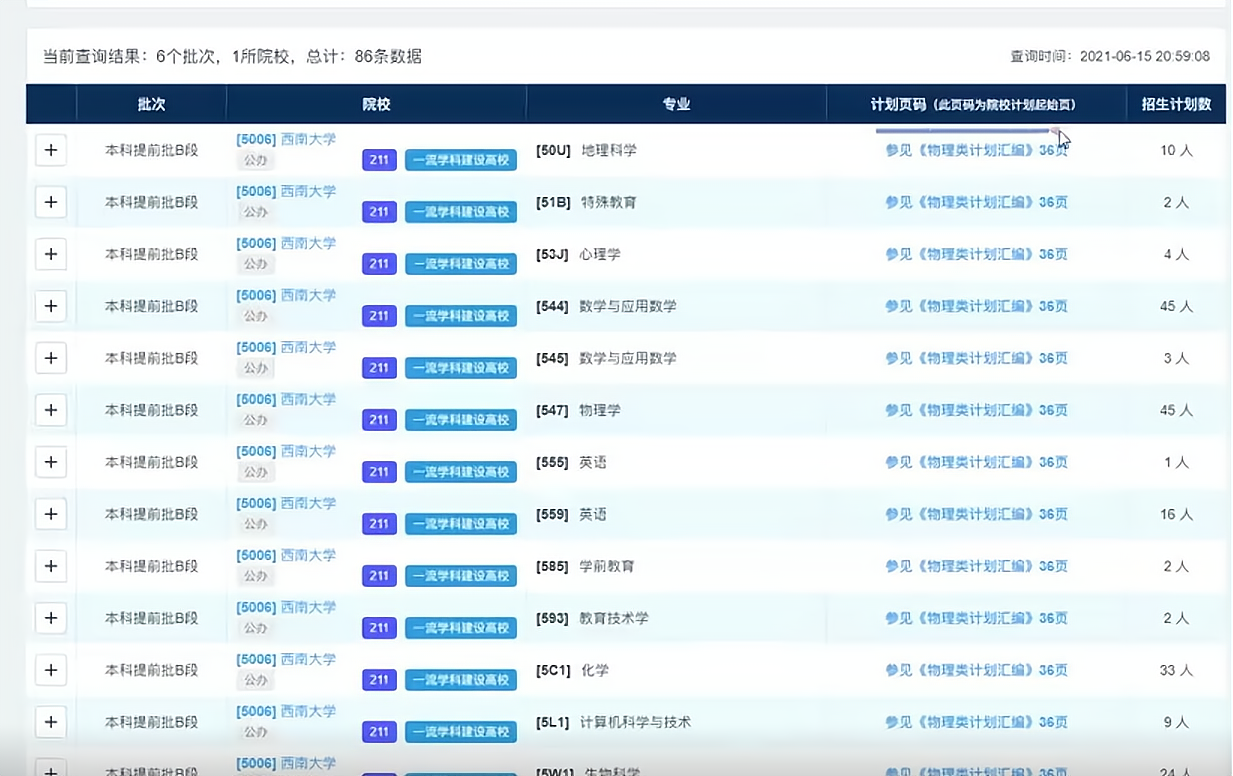Viewport: 1233px width, 776px height.
Task: Click the 211 badge in 物理学 row
Action: pyautogui.click(x=379, y=420)
